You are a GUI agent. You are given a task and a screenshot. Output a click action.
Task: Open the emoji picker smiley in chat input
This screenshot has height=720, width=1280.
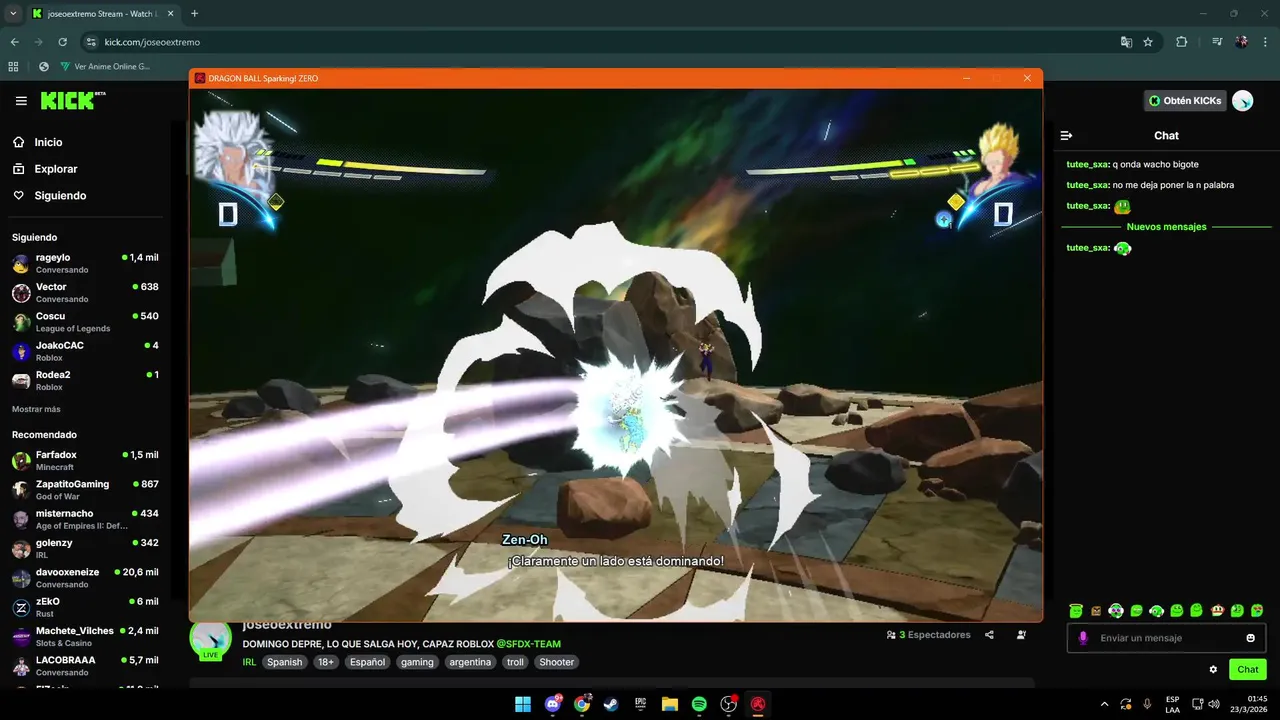click(1250, 638)
